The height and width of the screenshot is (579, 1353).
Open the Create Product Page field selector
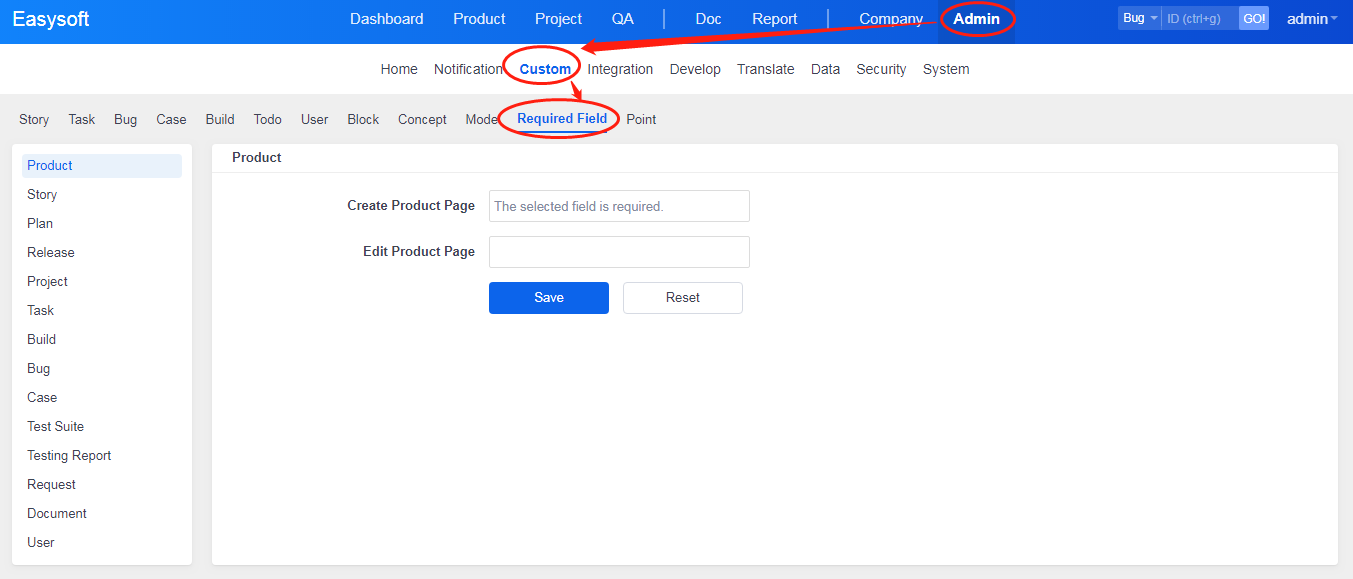[619, 206]
